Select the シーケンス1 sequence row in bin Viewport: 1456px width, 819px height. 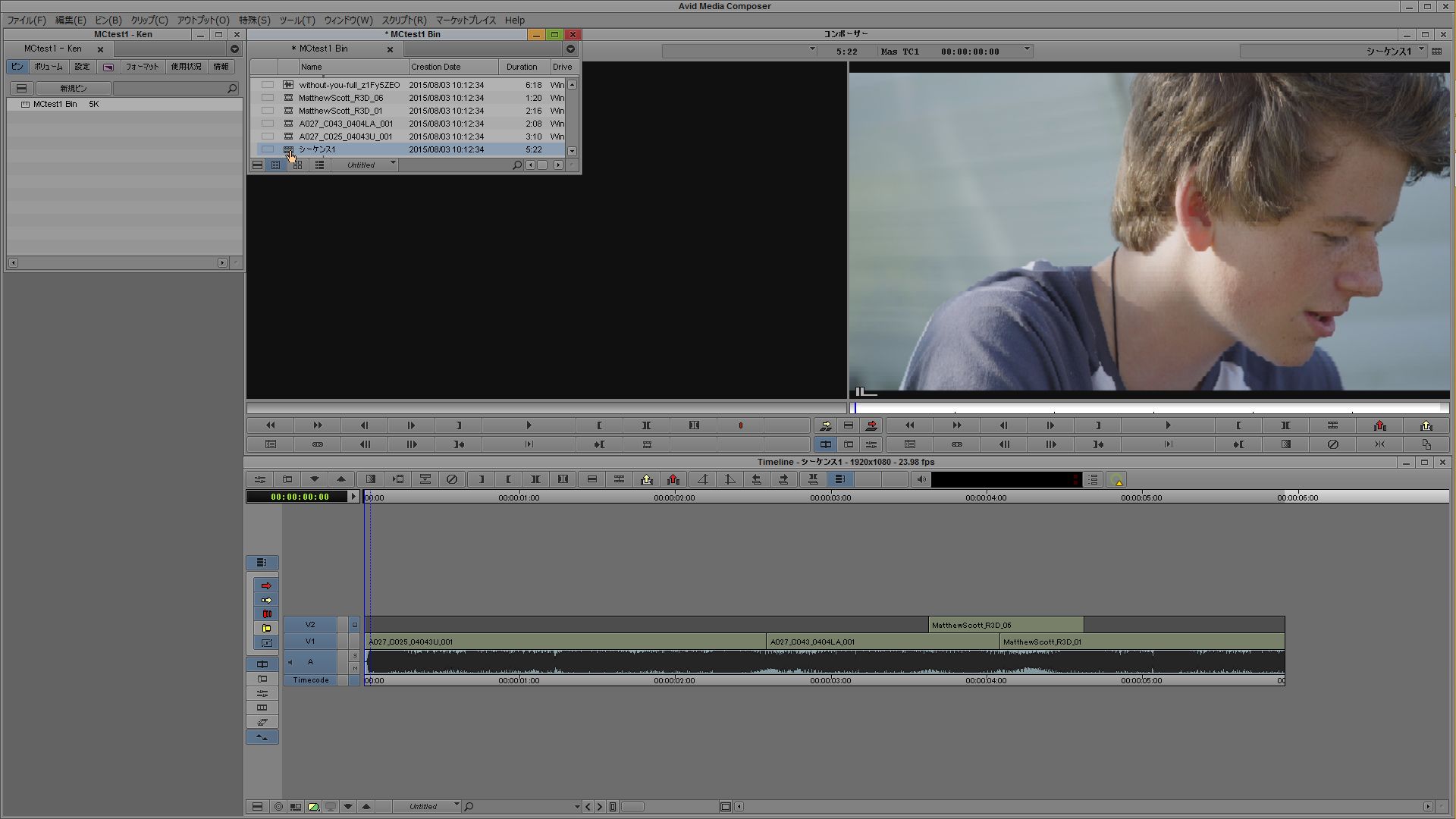(x=410, y=149)
